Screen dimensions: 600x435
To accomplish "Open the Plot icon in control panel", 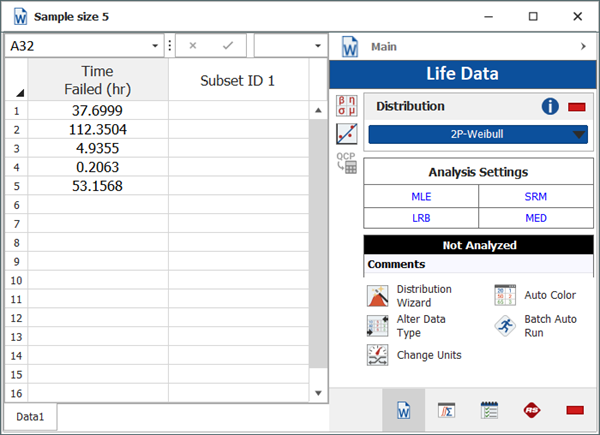I will [346, 135].
